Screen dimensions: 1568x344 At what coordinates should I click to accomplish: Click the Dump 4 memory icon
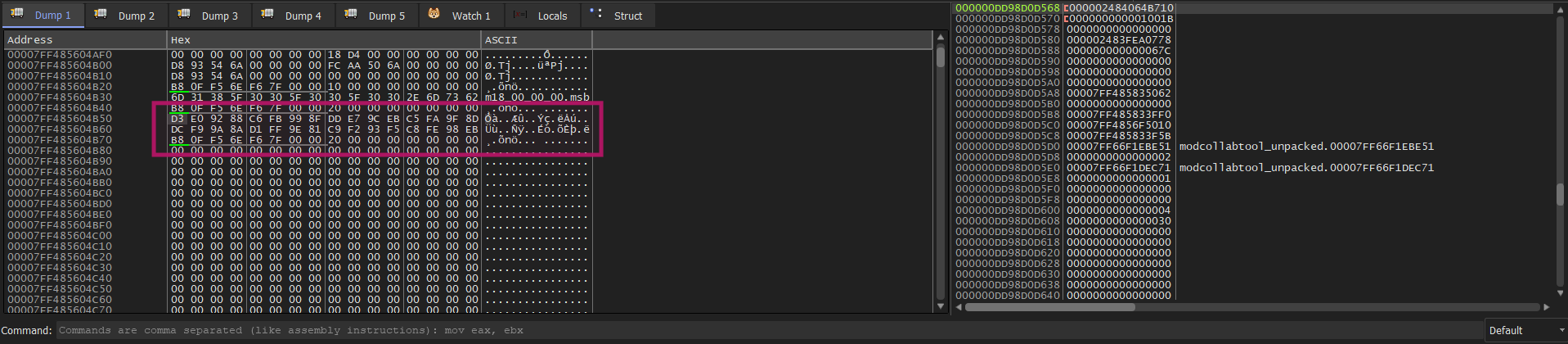click(x=267, y=15)
